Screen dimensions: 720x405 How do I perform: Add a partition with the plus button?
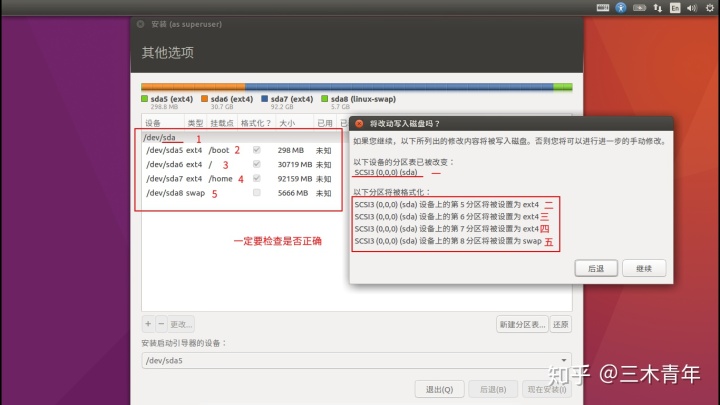click(x=148, y=324)
